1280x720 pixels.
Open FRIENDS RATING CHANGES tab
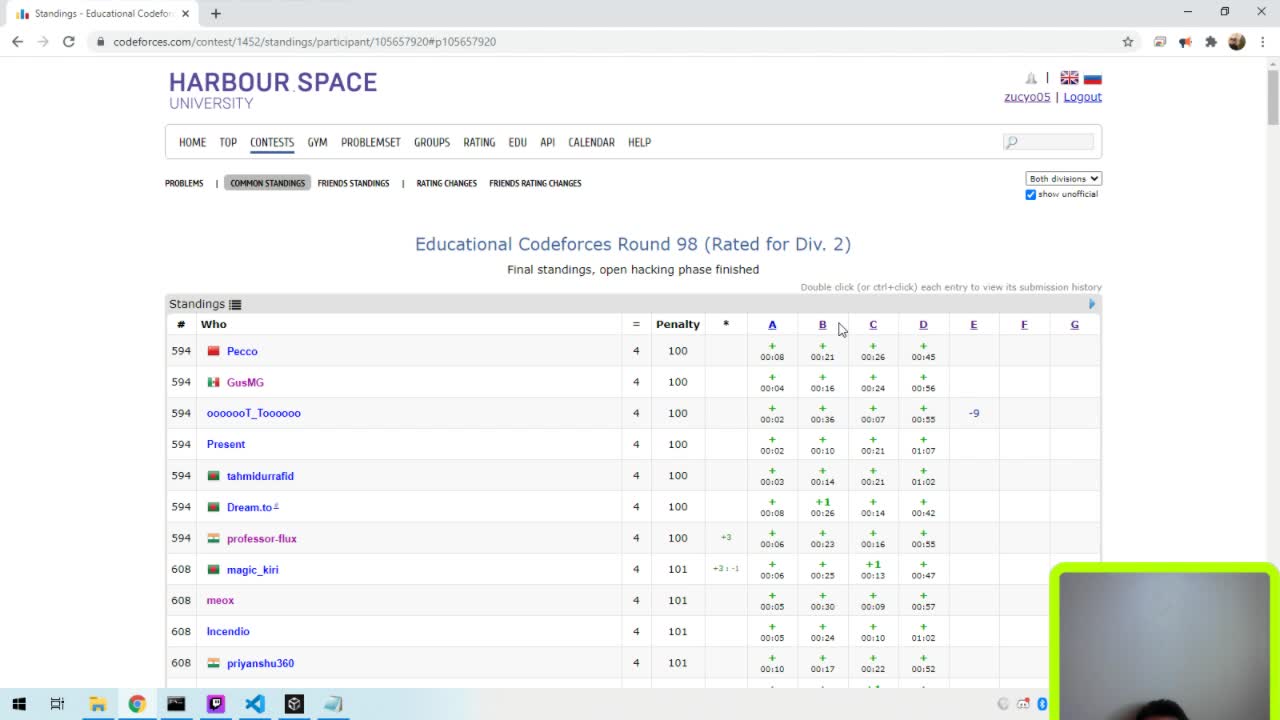[535, 183]
